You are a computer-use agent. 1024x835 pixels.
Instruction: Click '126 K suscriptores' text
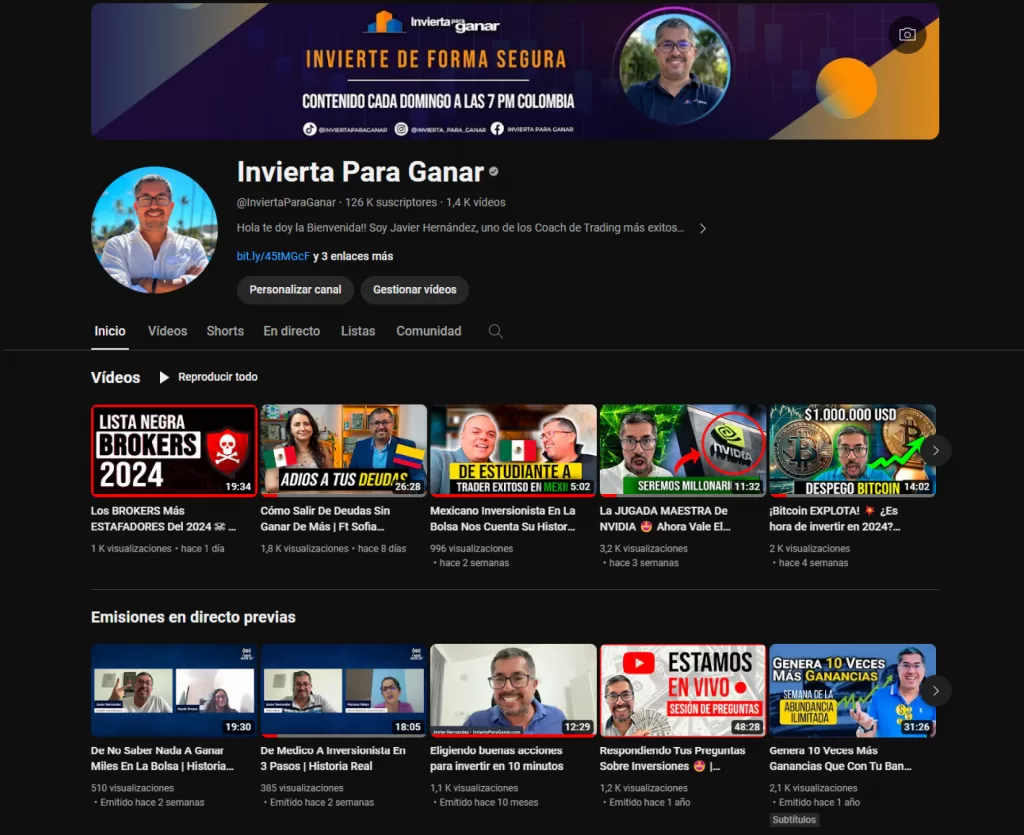pyautogui.click(x=391, y=202)
